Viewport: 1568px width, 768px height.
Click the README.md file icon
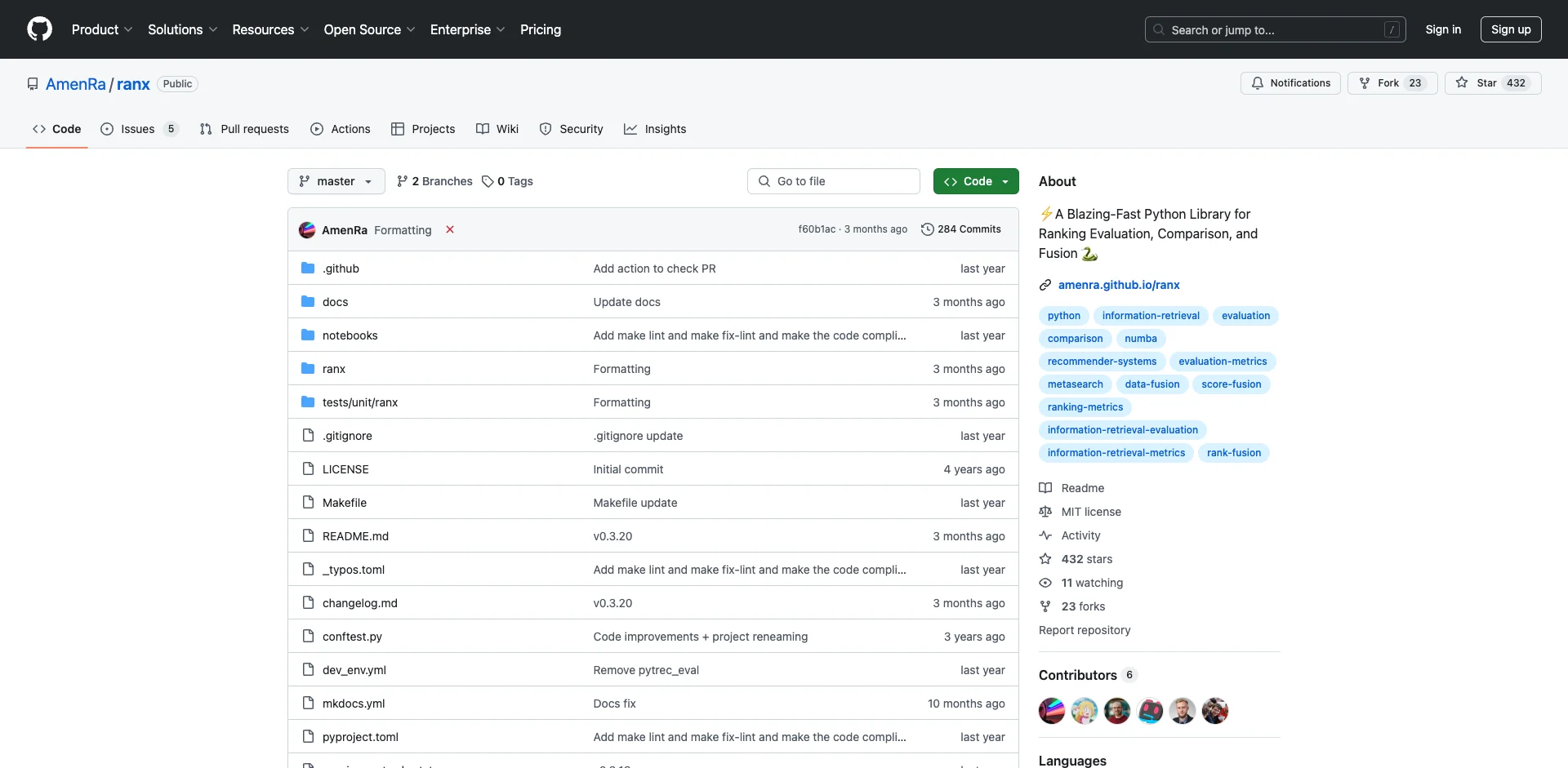(x=308, y=535)
